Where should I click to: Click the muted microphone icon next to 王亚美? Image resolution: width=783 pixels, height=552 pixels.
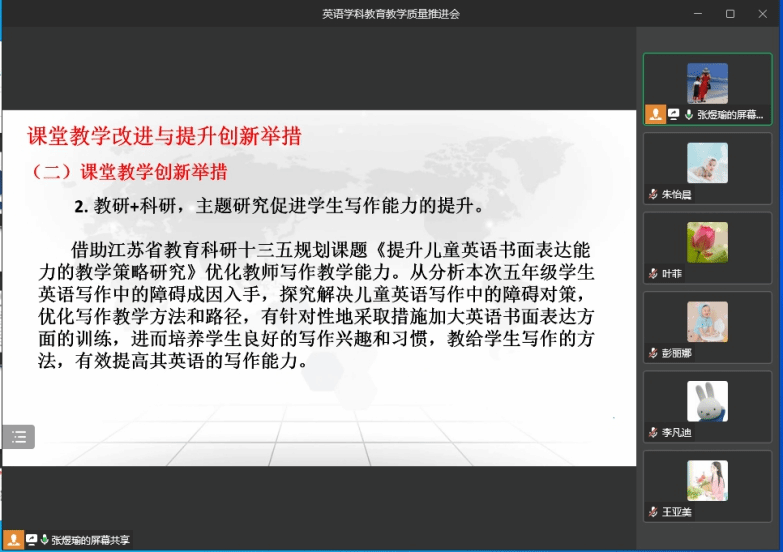[653, 512]
